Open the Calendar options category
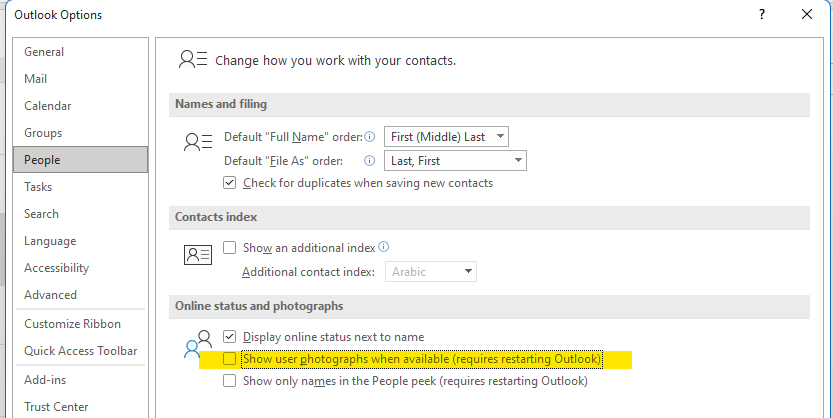 tap(47, 106)
